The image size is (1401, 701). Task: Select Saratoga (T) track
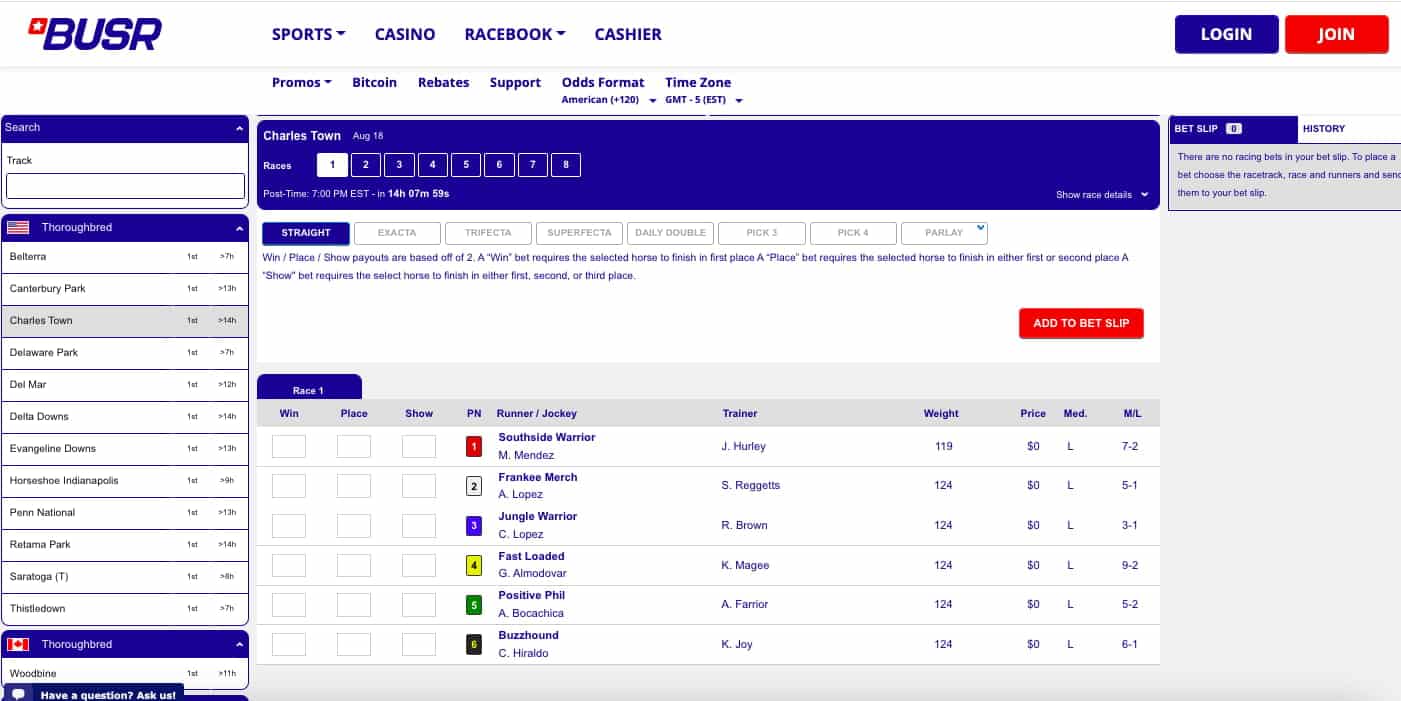pyautogui.click(x=124, y=577)
